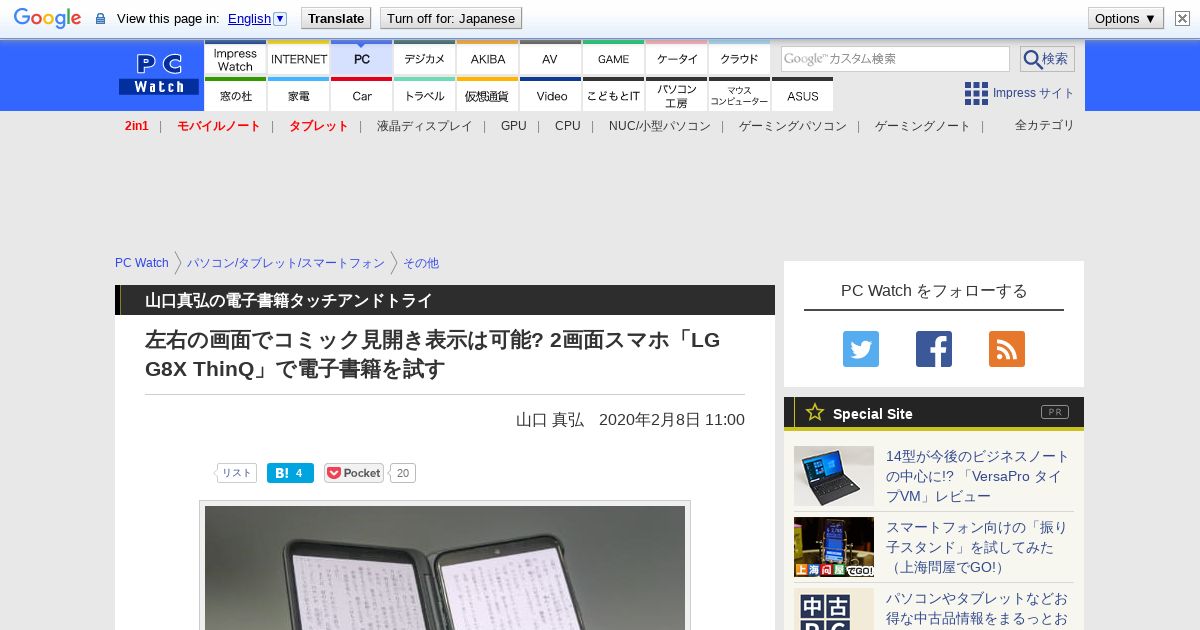
Task: Close the Google Translate bar
Action: [1182, 18]
